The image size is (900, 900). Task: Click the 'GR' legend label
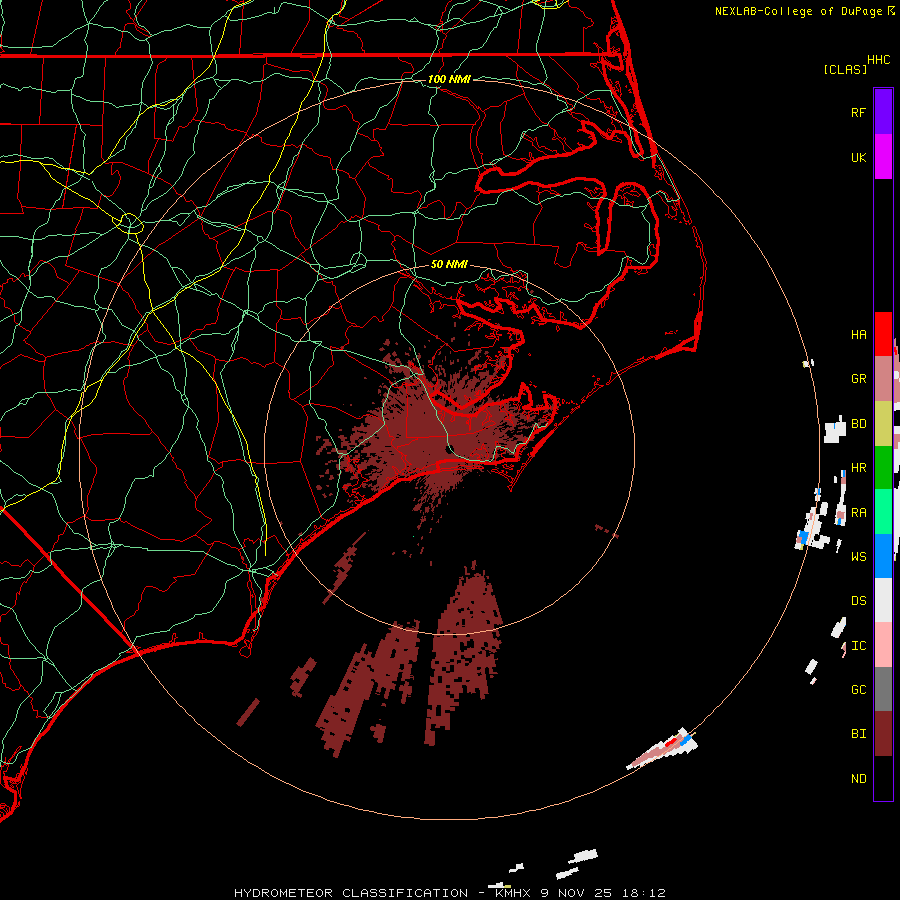click(858, 378)
